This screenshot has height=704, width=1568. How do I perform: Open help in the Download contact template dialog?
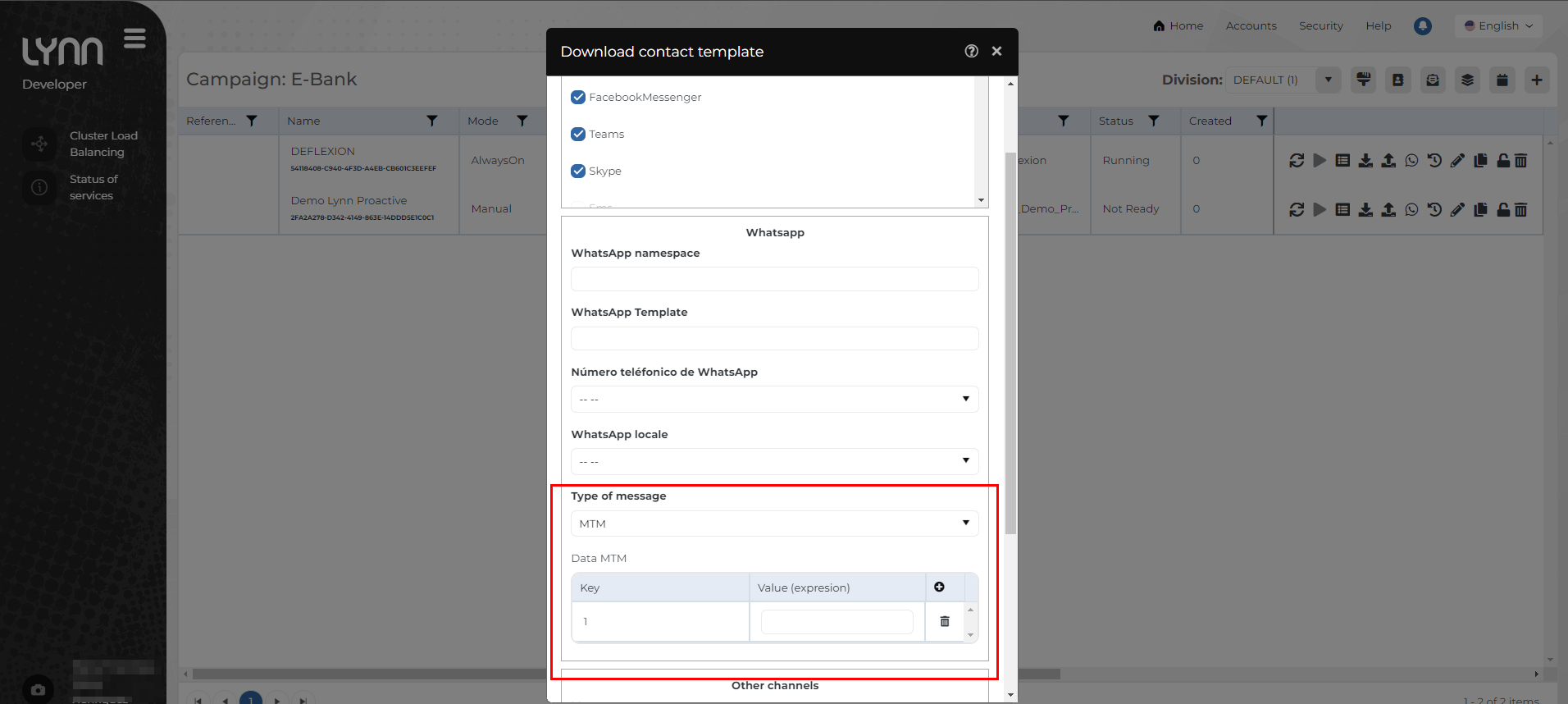[971, 51]
